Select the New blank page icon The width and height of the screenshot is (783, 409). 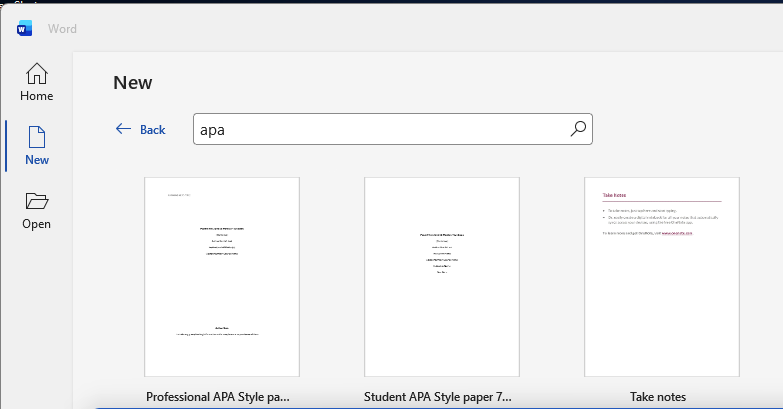[37, 137]
